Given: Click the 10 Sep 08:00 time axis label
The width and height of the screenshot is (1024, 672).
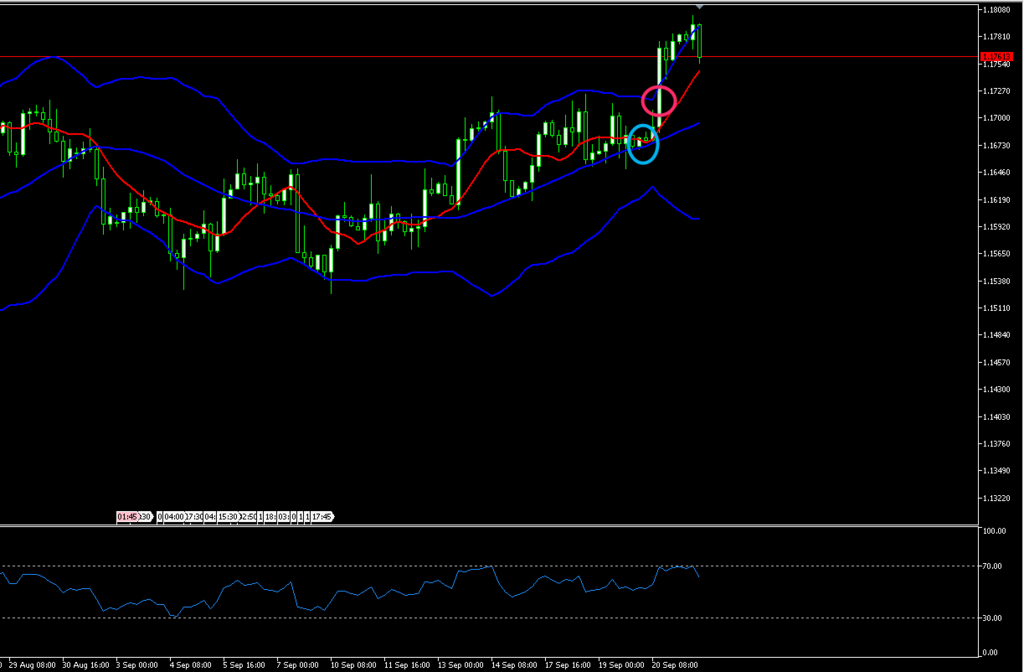Looking at the screenshot, I should pos(353,665).
